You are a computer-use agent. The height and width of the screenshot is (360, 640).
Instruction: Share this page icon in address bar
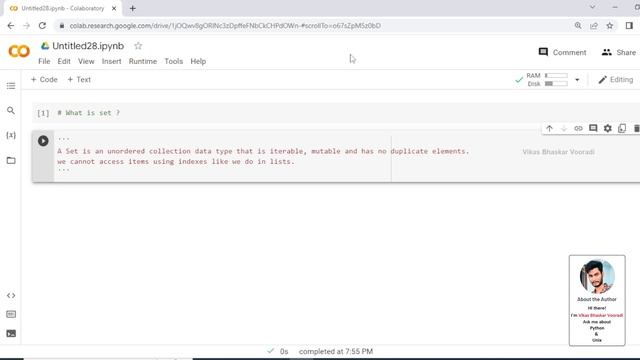point(594,25)
